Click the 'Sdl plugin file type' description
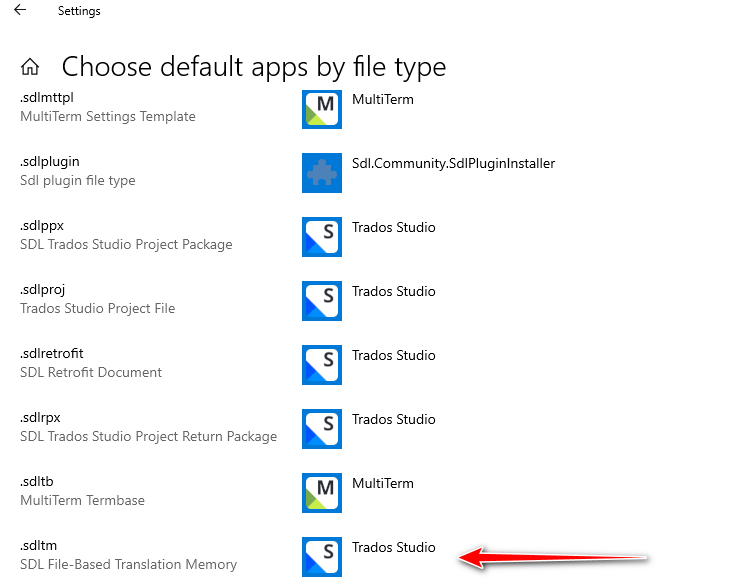Image resolution: width=749 pixels, height=588 pixels. pos(78,181)
